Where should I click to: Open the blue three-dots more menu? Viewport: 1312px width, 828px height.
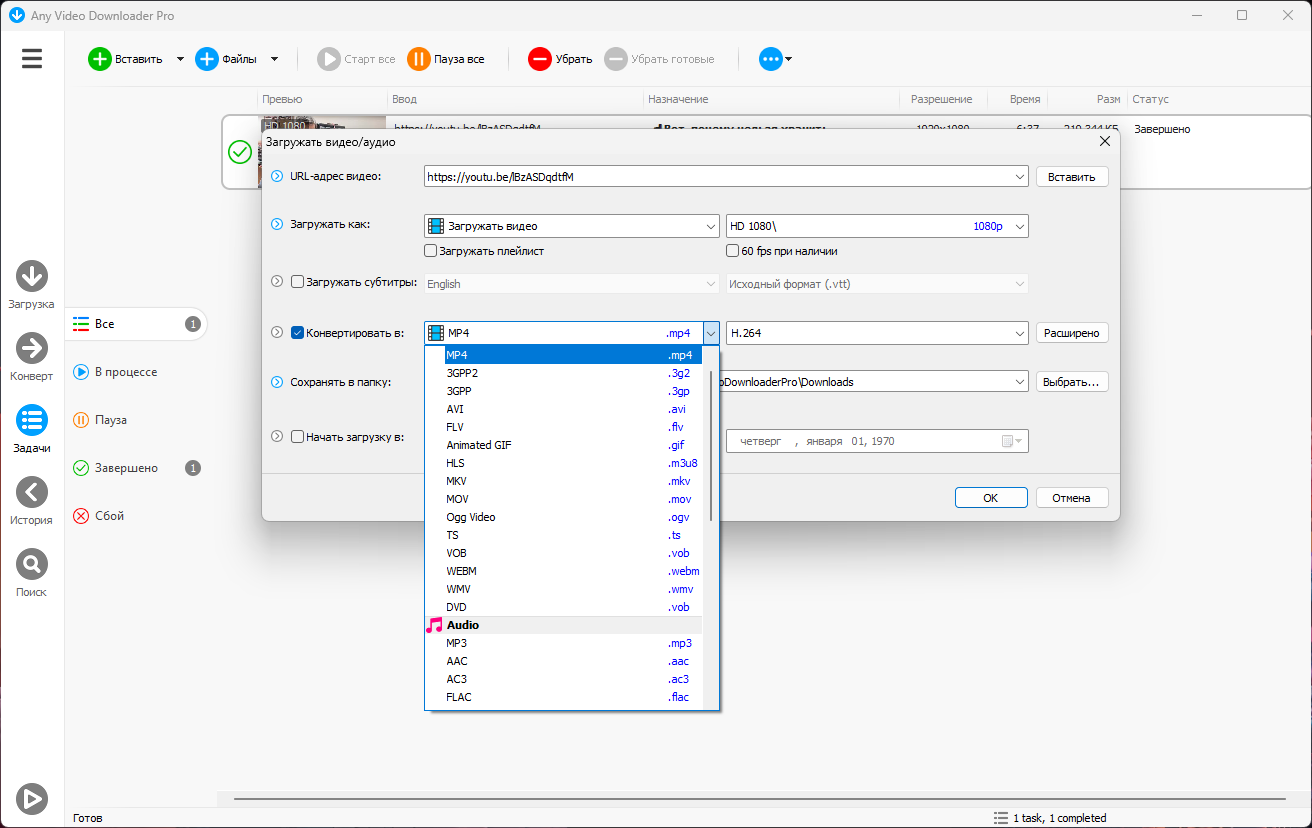(x=771, y=59)
